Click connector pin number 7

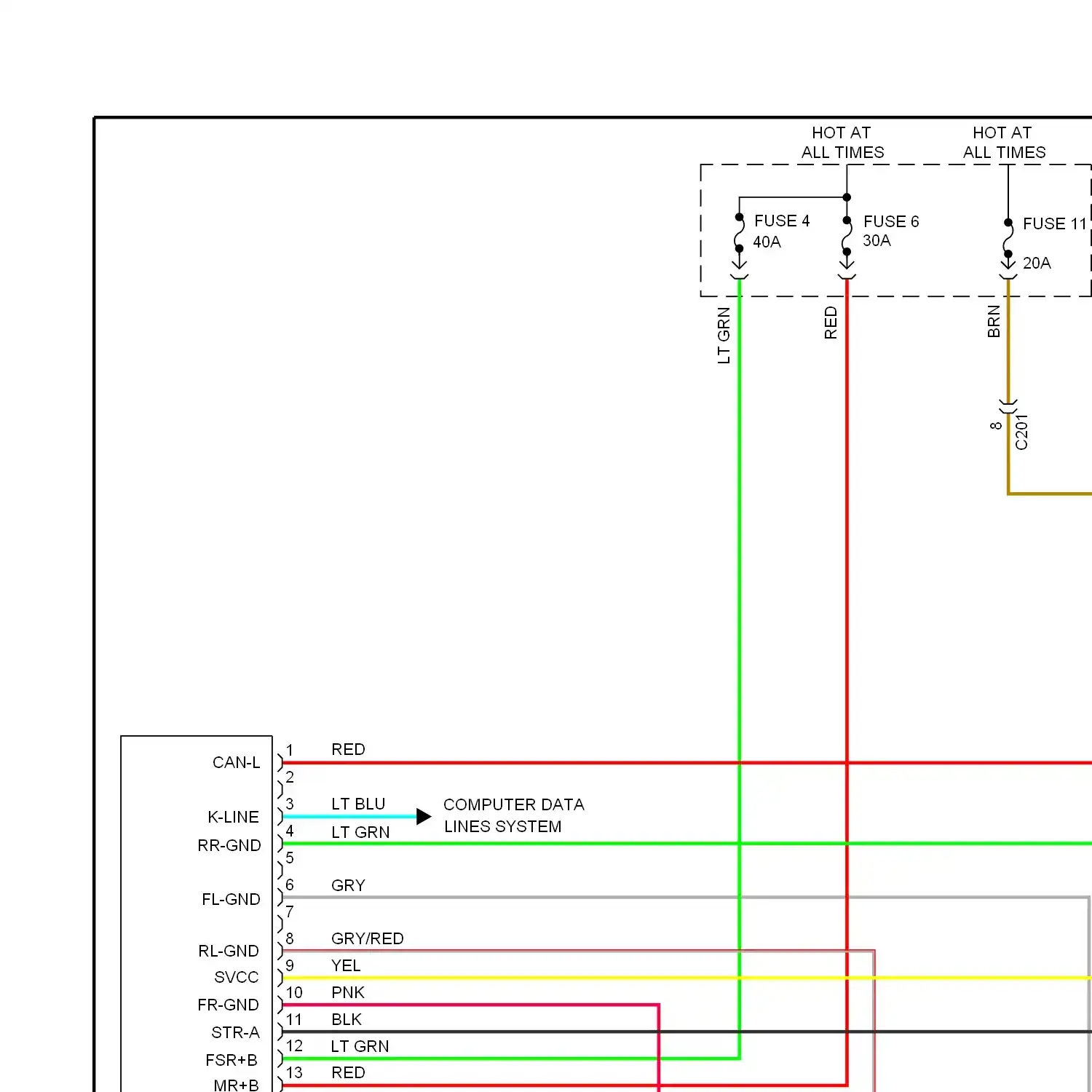click(x=290, y=911)
